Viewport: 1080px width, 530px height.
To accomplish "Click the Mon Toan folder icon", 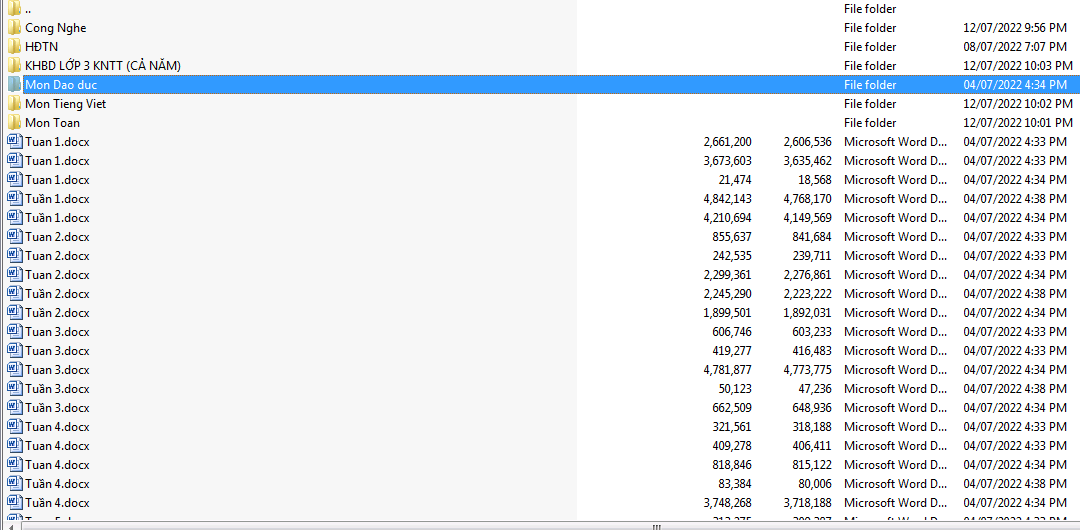I will pyautogui.click(x=14, y=123).
